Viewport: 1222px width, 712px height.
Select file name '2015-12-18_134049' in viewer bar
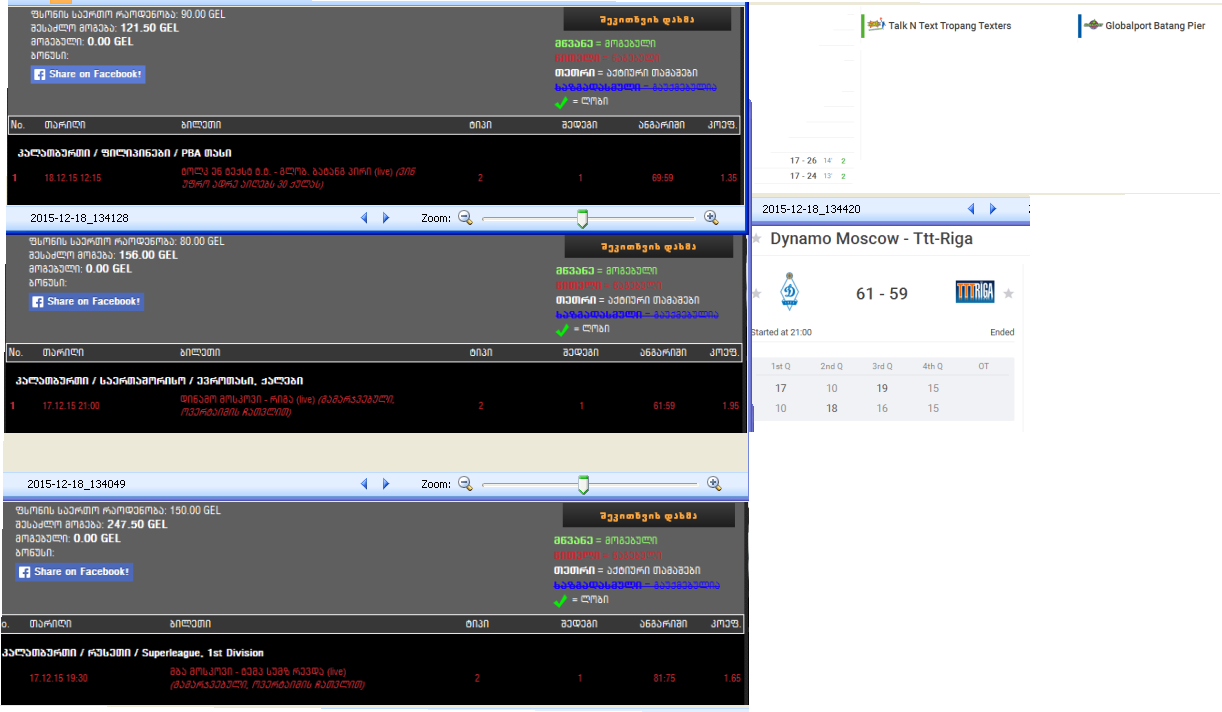pos(76,484)
